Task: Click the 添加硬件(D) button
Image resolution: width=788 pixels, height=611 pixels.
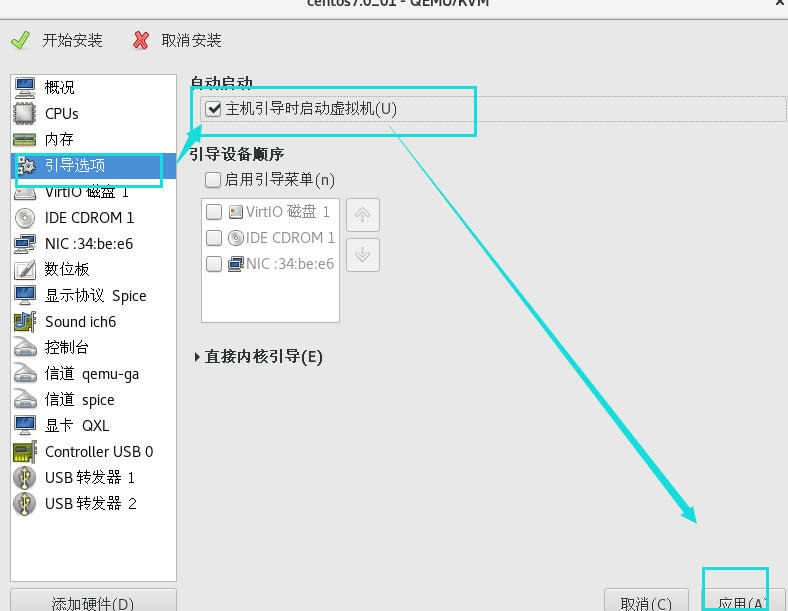Action: 93,601
